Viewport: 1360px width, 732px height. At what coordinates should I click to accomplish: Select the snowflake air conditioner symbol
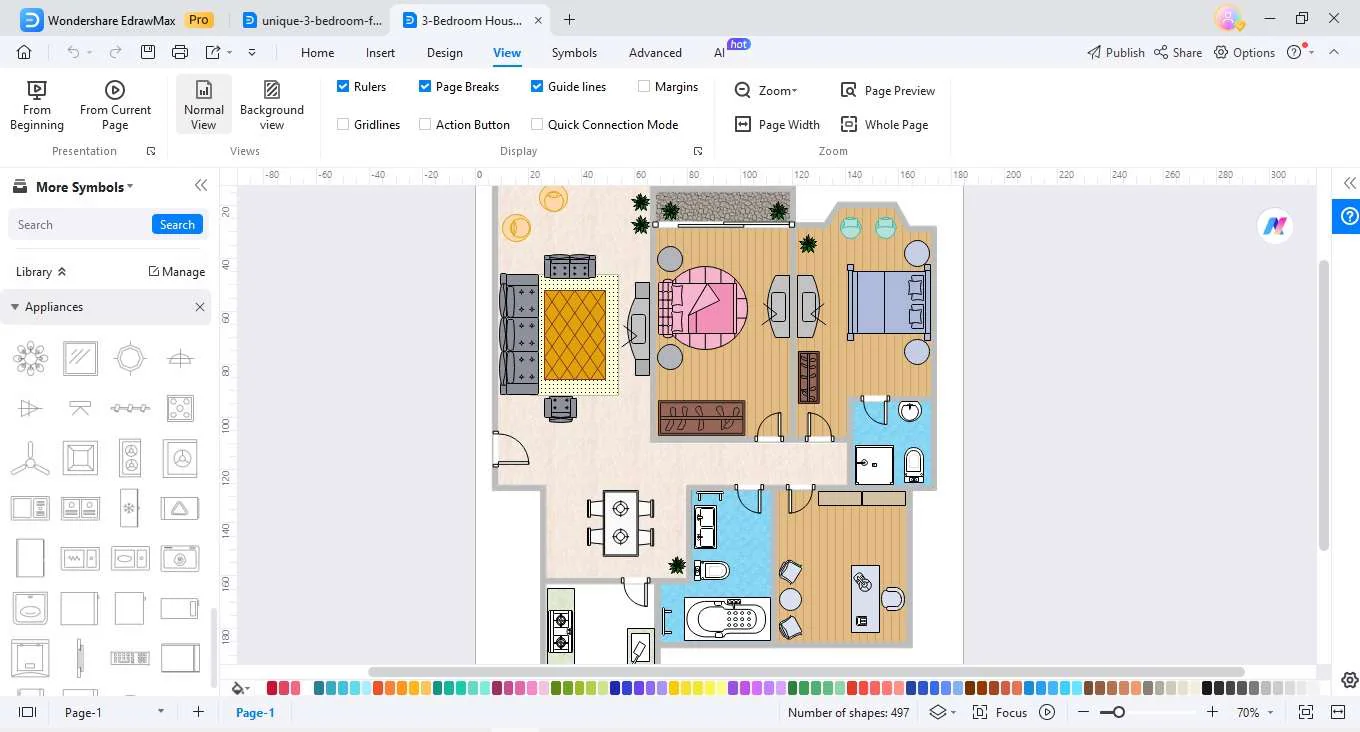[129, 508]
